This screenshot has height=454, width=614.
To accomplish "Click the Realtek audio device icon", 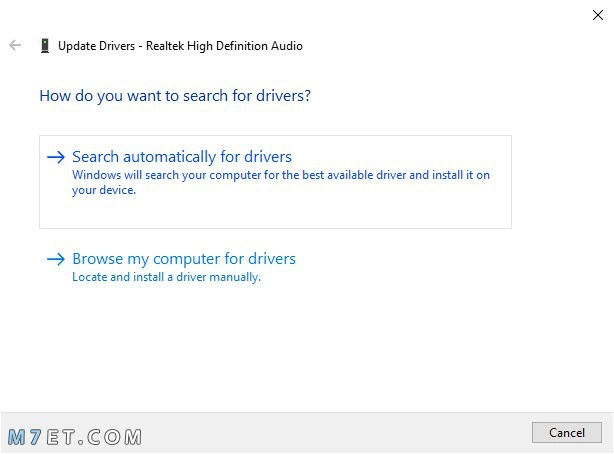I will 45,46.
